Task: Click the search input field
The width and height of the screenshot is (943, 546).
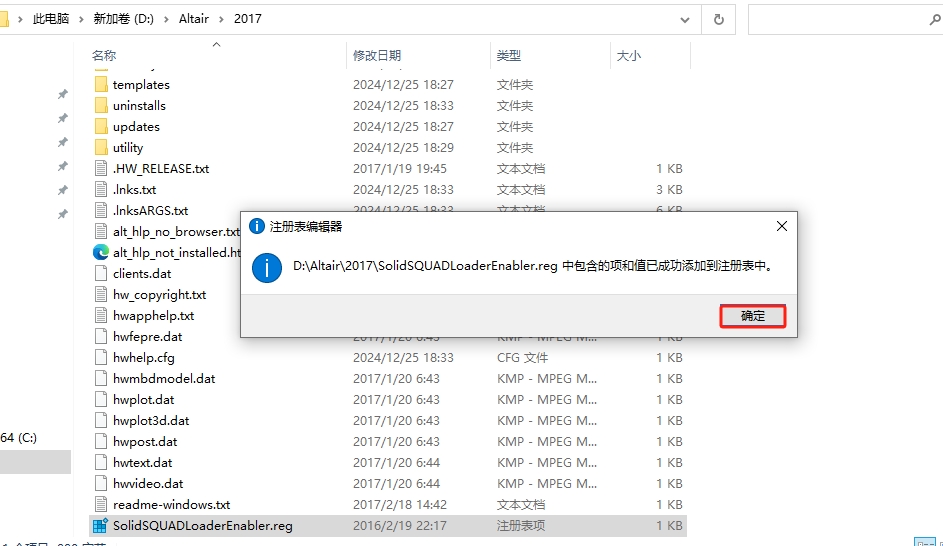Action: coord(840,19)
